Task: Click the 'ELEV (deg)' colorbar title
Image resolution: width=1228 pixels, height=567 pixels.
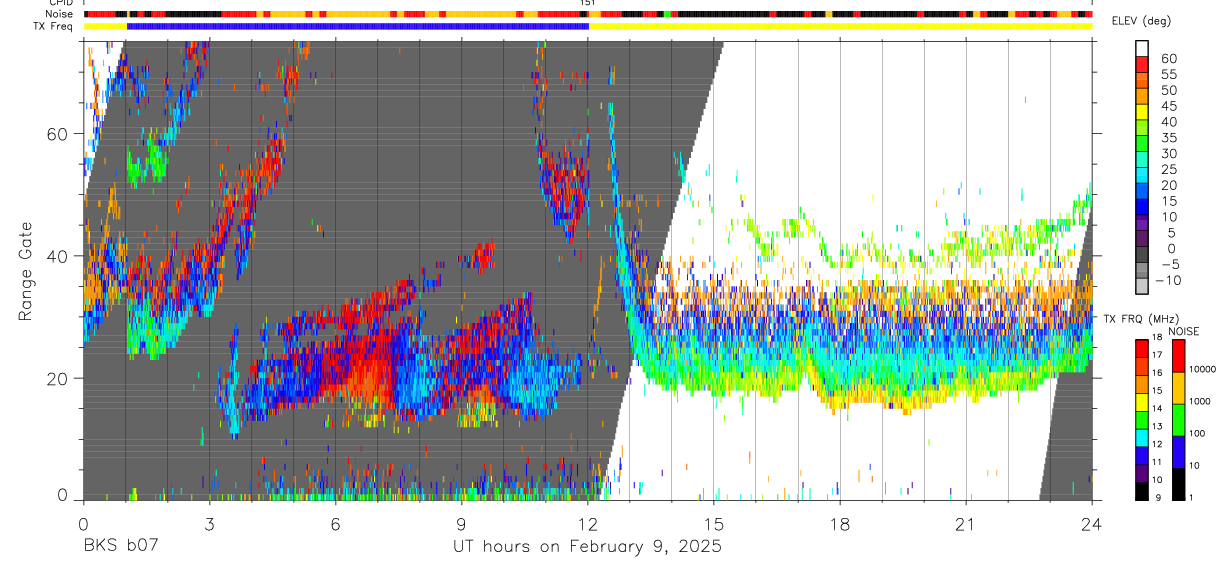Action: [1142, 21]
